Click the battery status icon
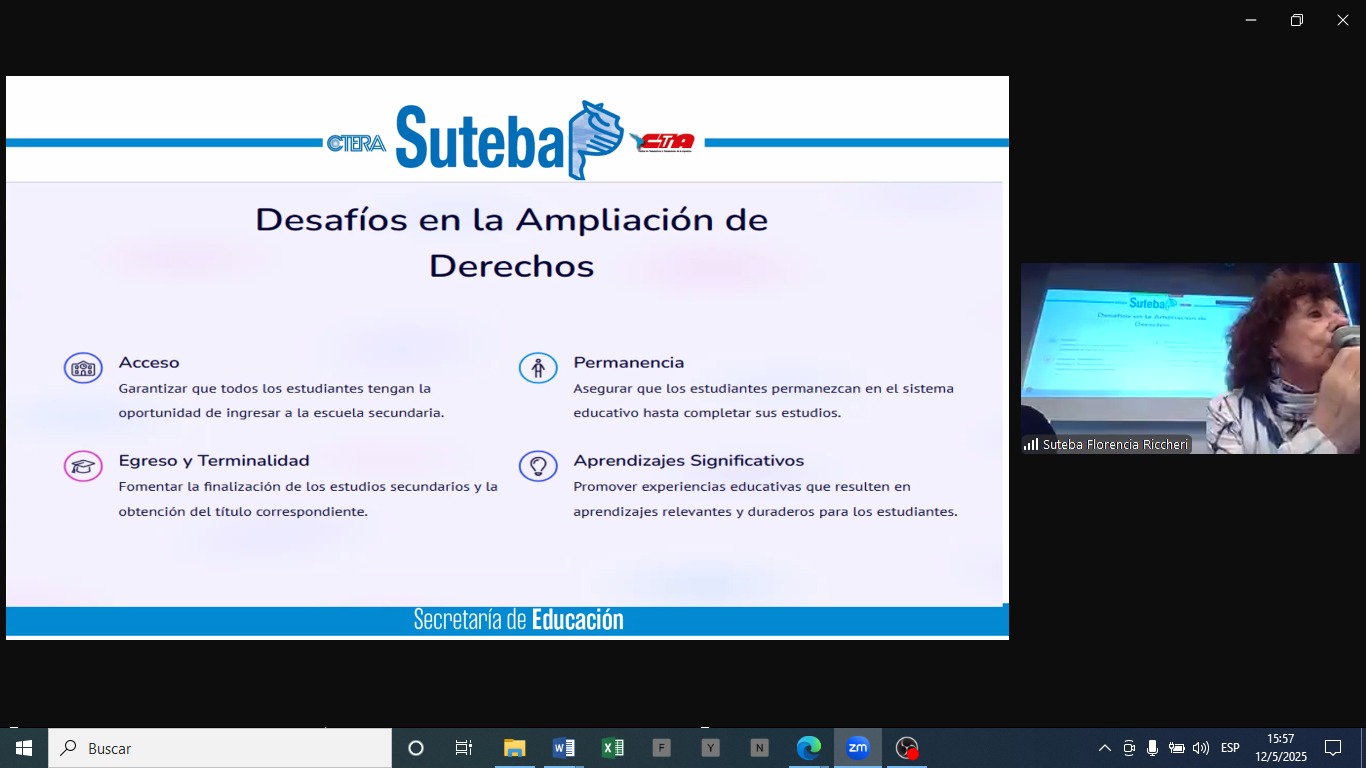Viewport: 1366px width, 768px height. [1177, 748]
